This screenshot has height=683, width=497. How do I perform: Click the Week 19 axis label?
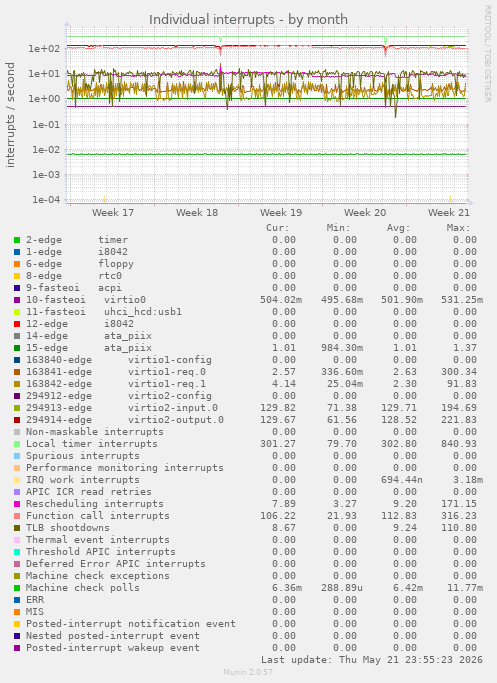[x=281, y=213]
